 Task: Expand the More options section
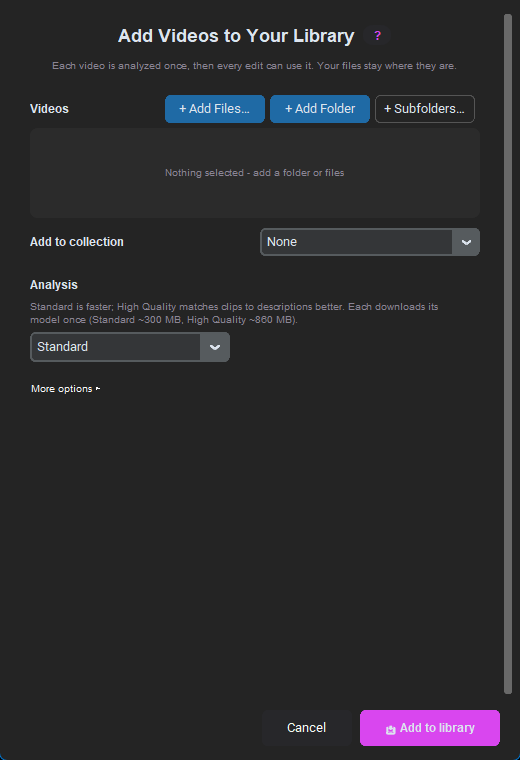tap(65, 389)
